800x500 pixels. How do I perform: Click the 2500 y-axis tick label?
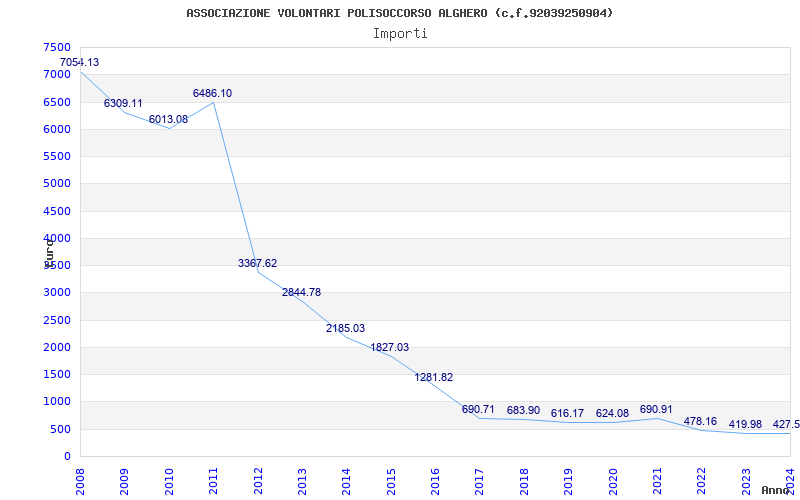57,320
